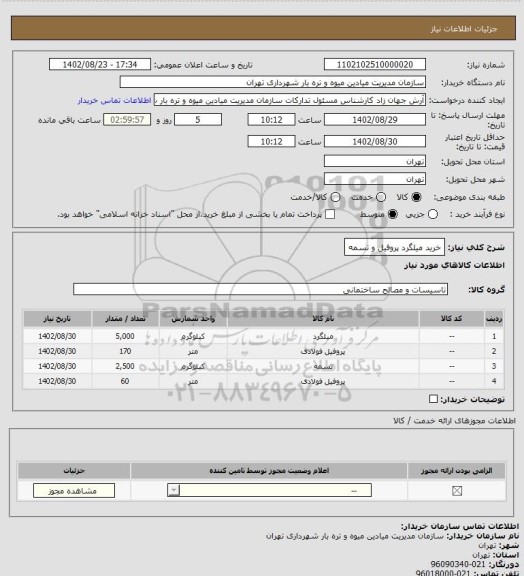524x576 pixels.
Task: Click the کد کالا column header
Action: [452, 319]
